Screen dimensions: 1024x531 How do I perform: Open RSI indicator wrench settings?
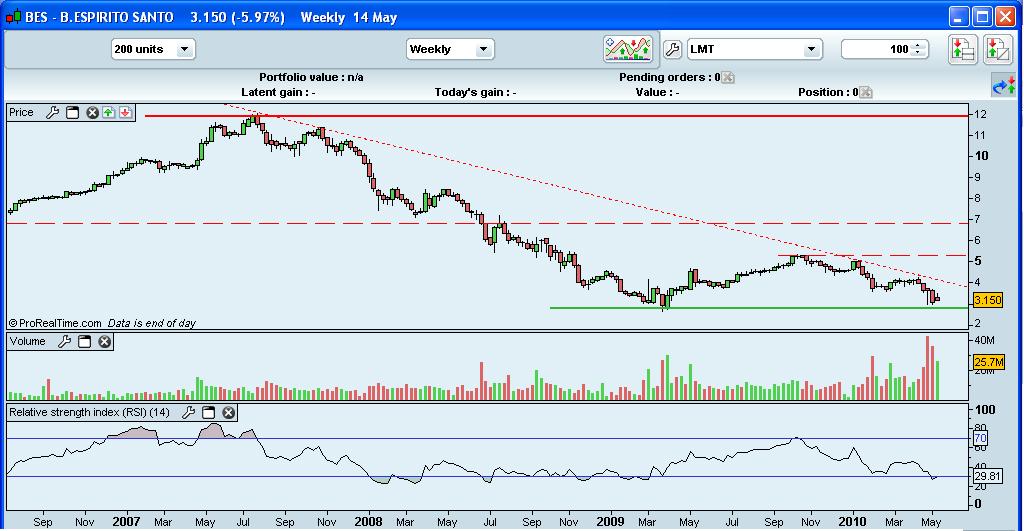tap(188, 412)
